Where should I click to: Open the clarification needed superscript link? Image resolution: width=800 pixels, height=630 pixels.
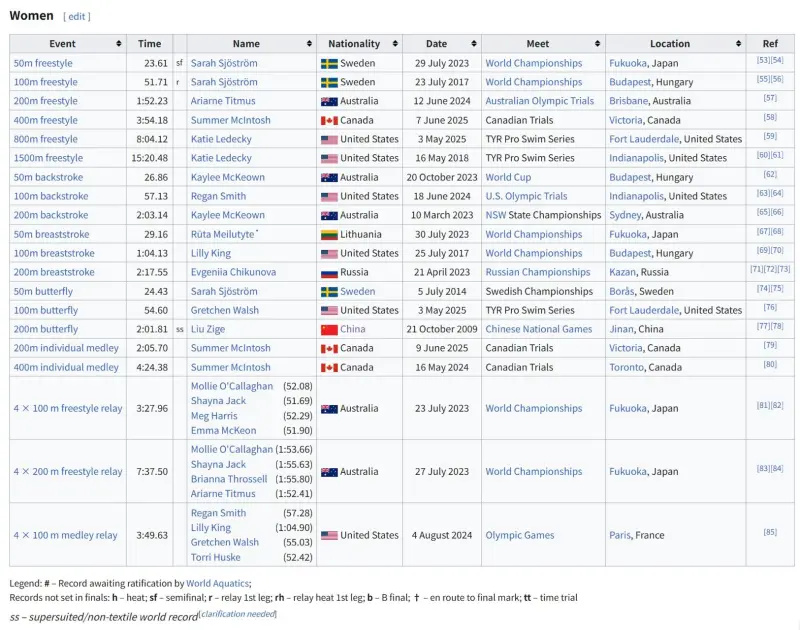coord(238,614)
